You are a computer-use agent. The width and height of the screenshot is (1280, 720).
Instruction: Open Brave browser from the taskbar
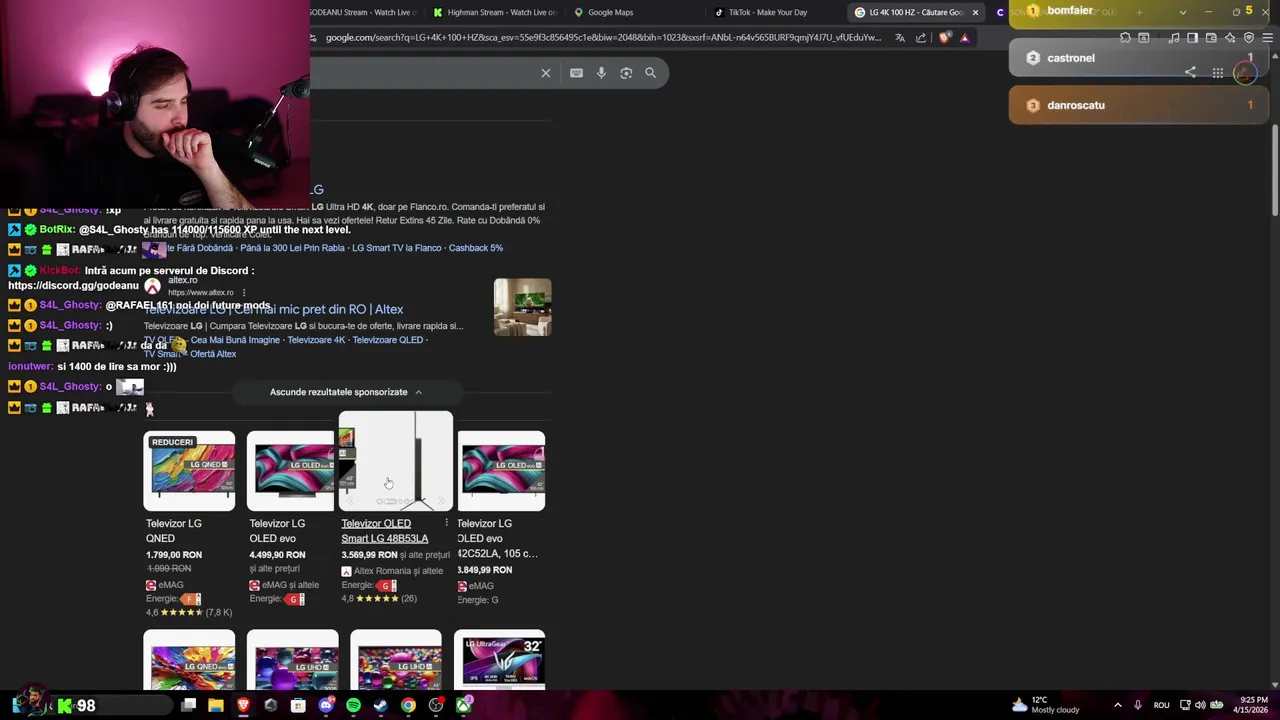(243, 705)
